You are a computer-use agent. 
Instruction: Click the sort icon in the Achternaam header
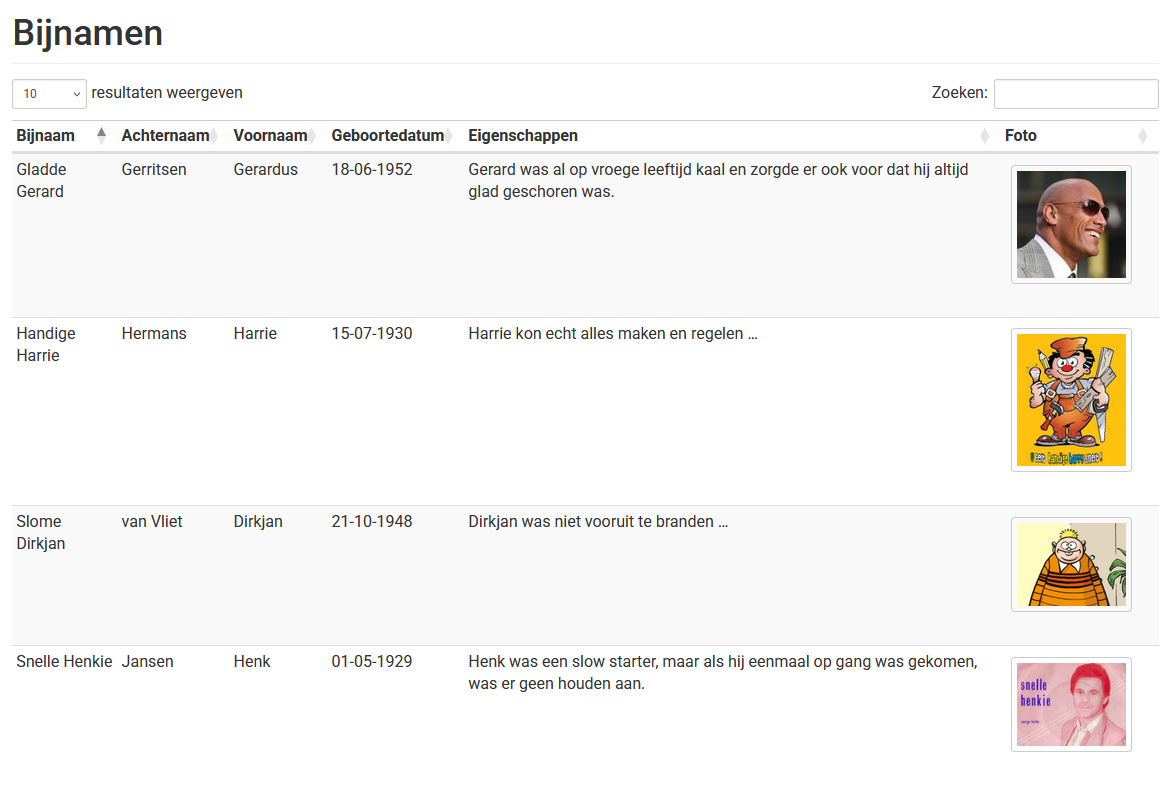pos(214,136)
